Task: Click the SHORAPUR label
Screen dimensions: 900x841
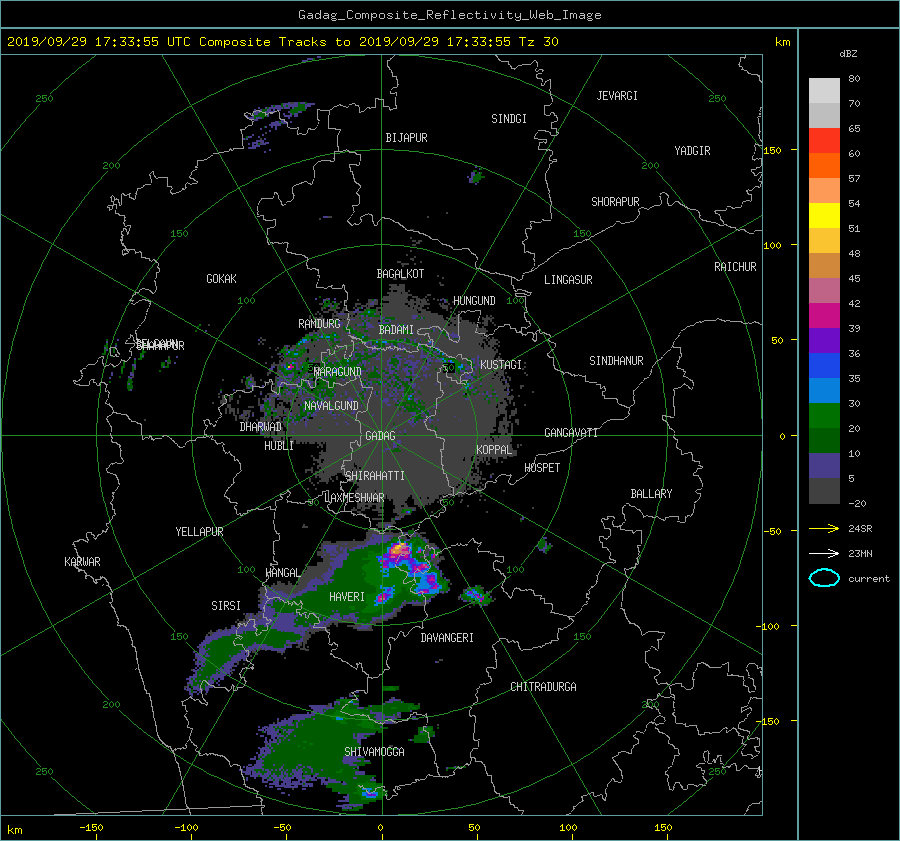Action: point(615,202)
